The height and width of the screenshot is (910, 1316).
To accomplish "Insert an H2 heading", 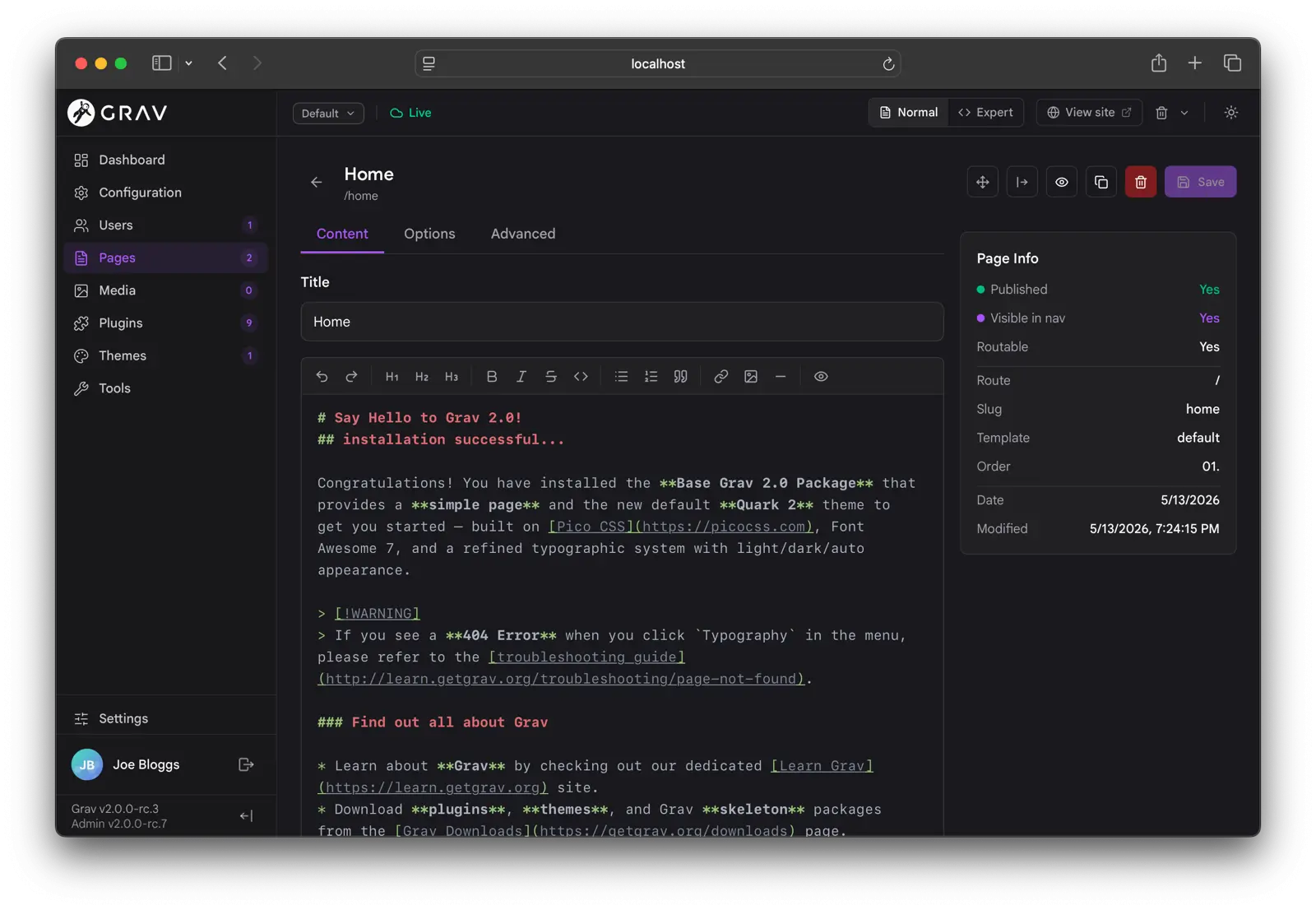I will 421,376.
